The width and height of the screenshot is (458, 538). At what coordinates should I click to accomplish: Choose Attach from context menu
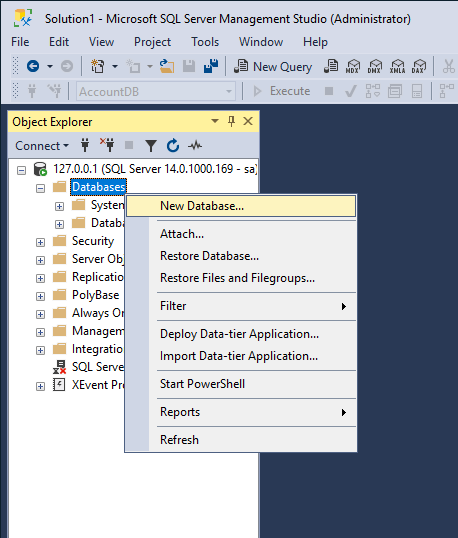pyautogui.click(x=241, y=234)
